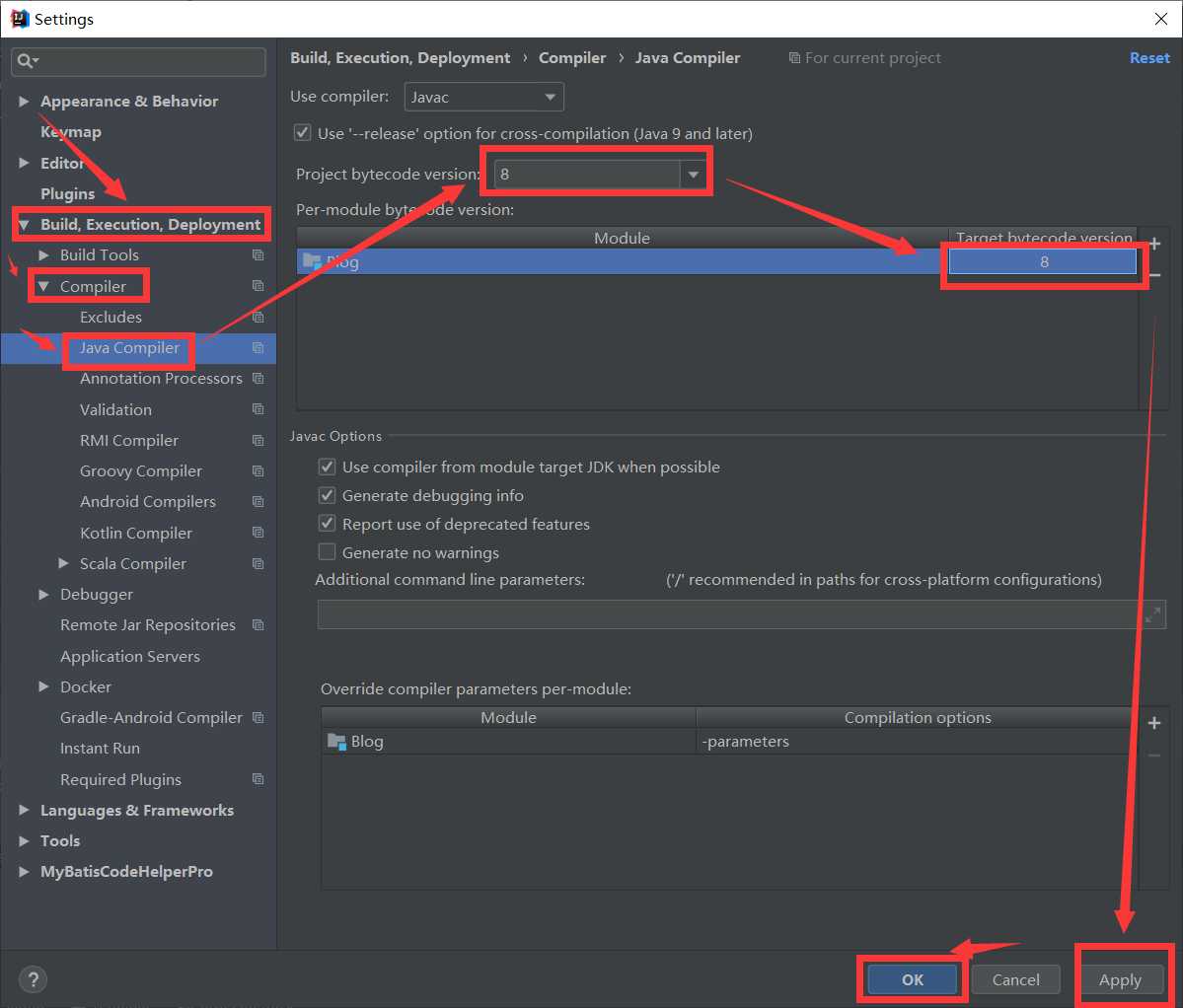Uncheck Generate debugging info

327,495
